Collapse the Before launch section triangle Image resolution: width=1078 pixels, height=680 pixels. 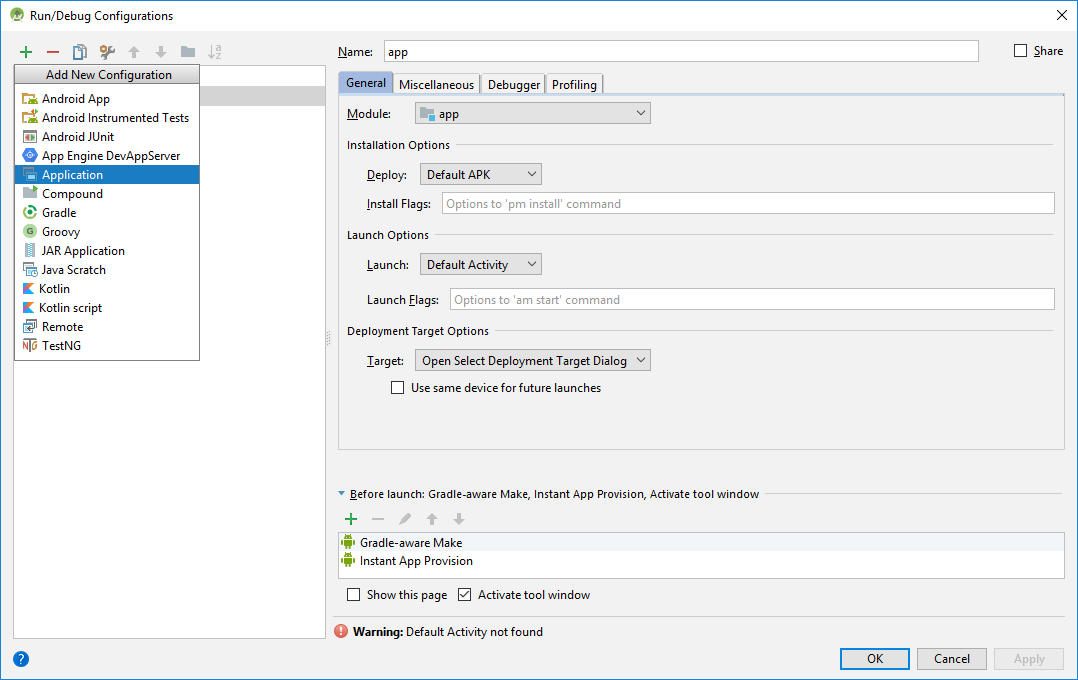tap(342, 494)
